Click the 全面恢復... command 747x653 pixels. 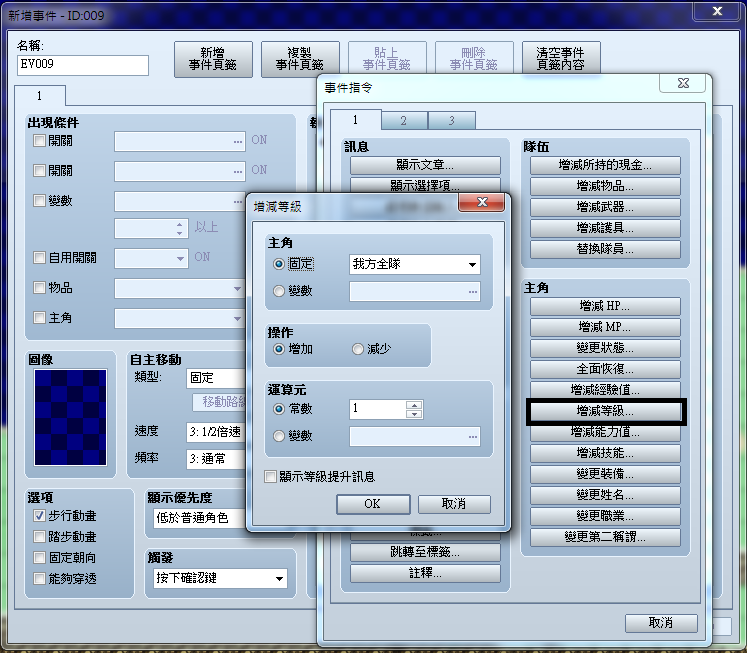[605, 369]
